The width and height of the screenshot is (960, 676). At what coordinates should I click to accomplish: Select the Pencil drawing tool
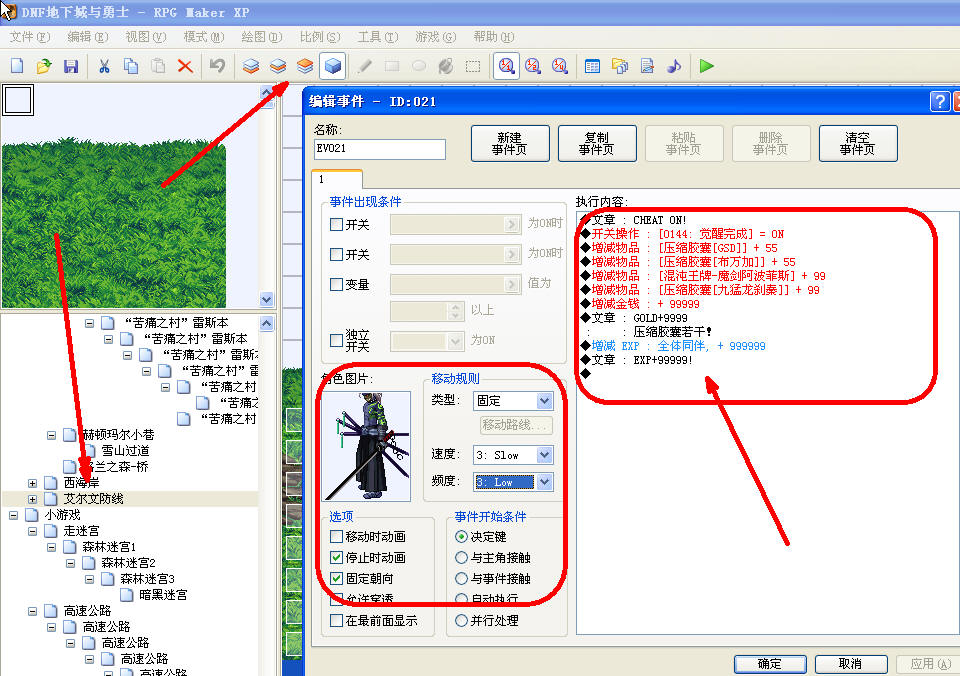(x=365, y=66)
